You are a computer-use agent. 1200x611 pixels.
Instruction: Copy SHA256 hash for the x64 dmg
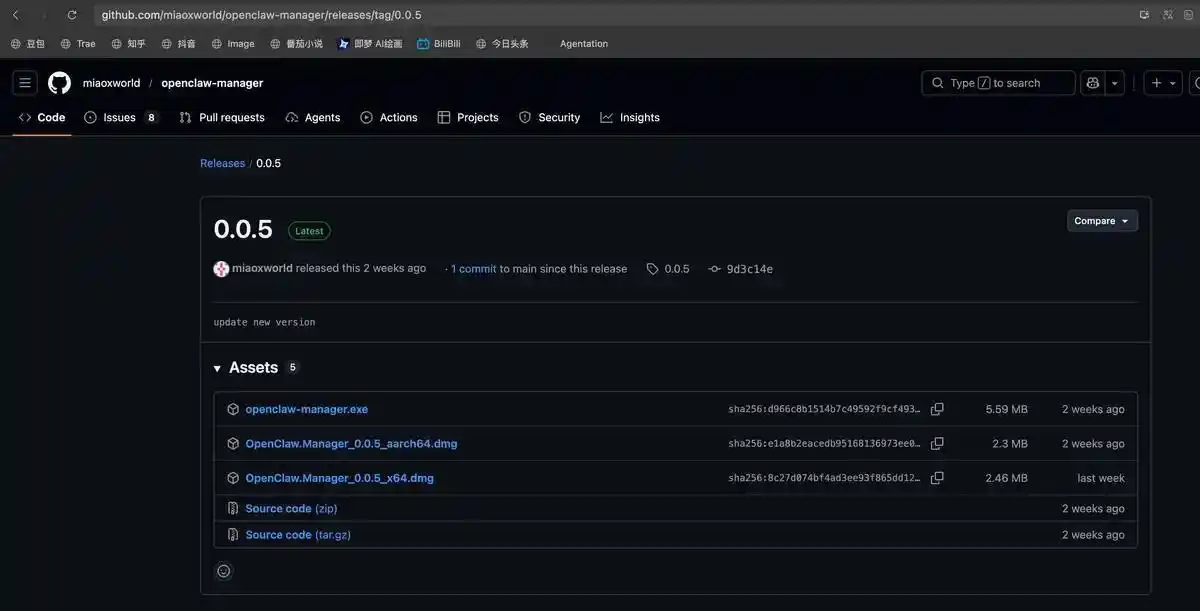937,478
